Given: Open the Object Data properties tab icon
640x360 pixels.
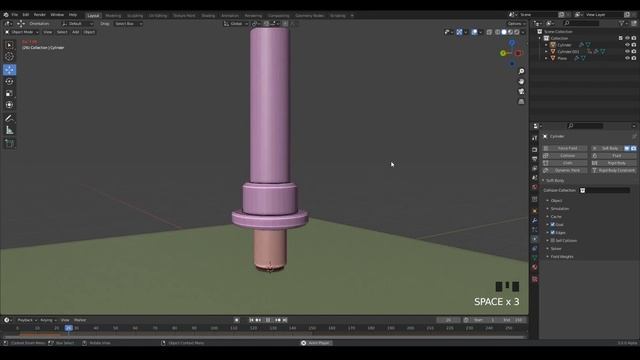Looking at the screenshot, I should point(535,258).
